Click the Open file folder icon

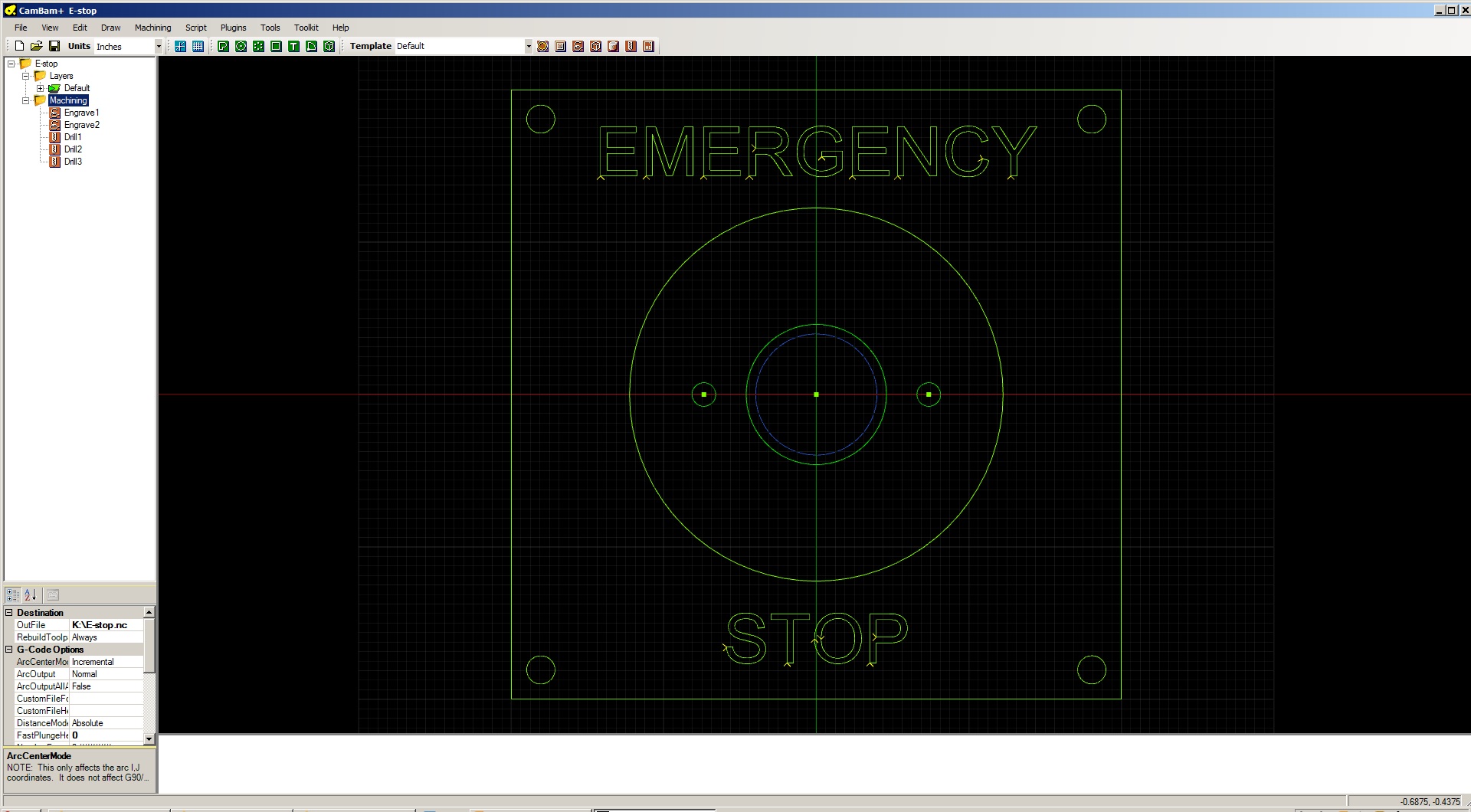(37, 46)
